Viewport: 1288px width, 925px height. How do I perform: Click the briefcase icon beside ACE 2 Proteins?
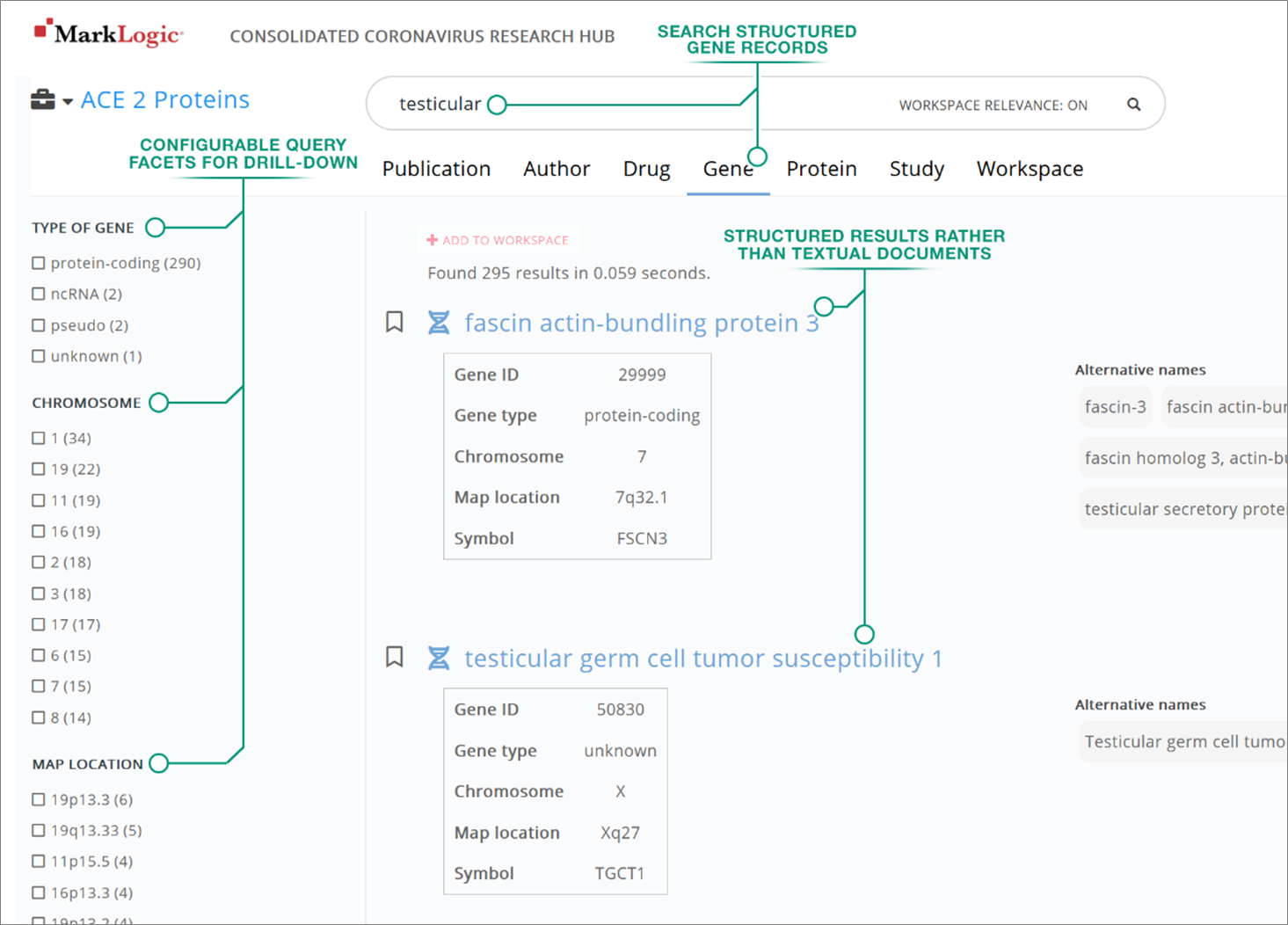click(x=42, y=99)
